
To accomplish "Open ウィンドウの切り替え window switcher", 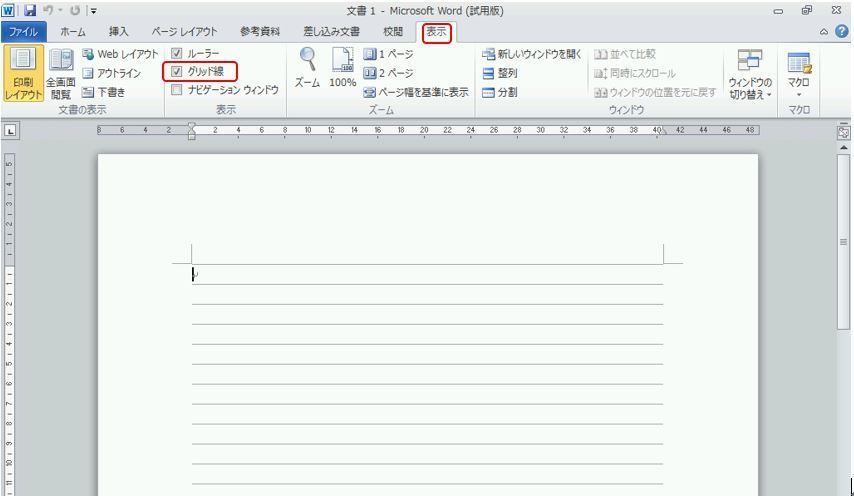I will [750, 74].
